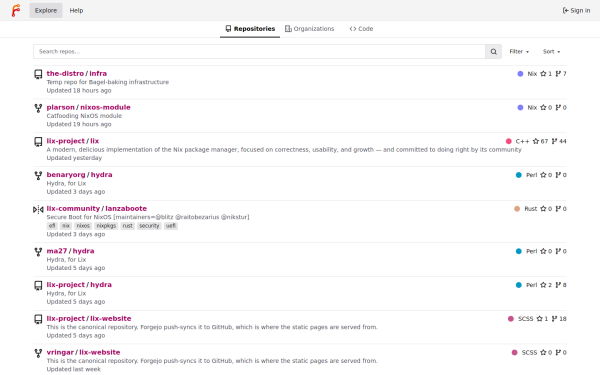Viewport: 600px width, 375px height.
Task: Select the efi topic tag
Action: pos(52,226)
